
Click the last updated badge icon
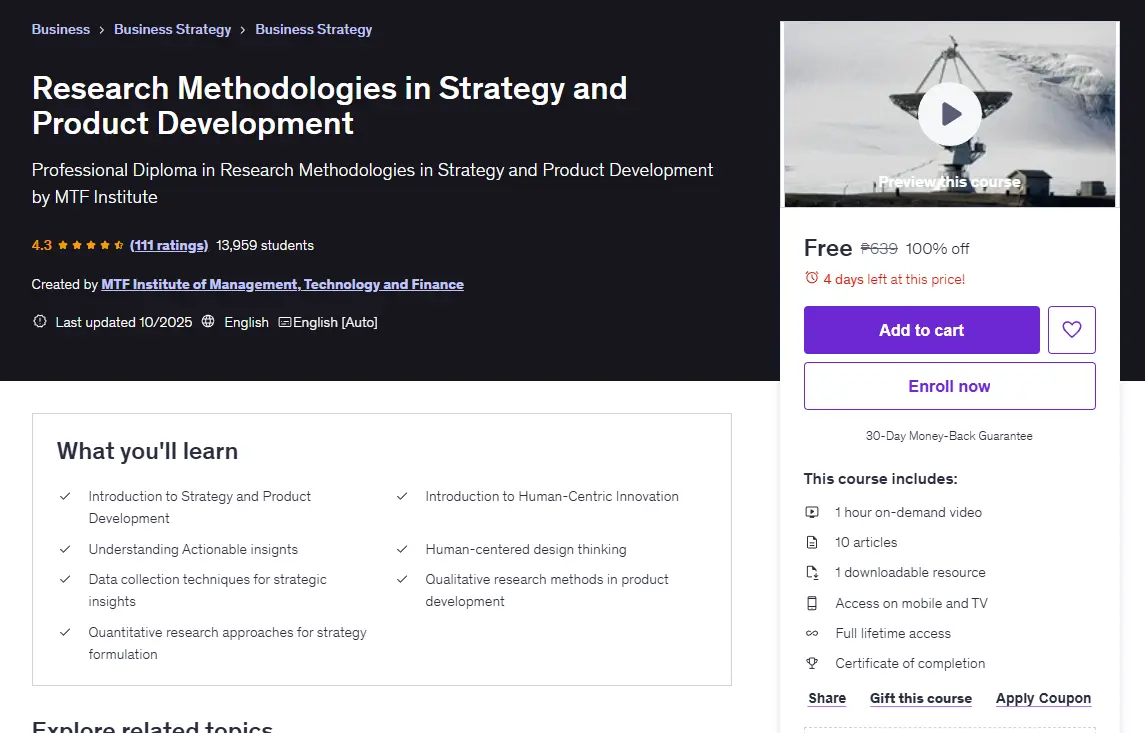pyautogui.click(x=39, y=321)
